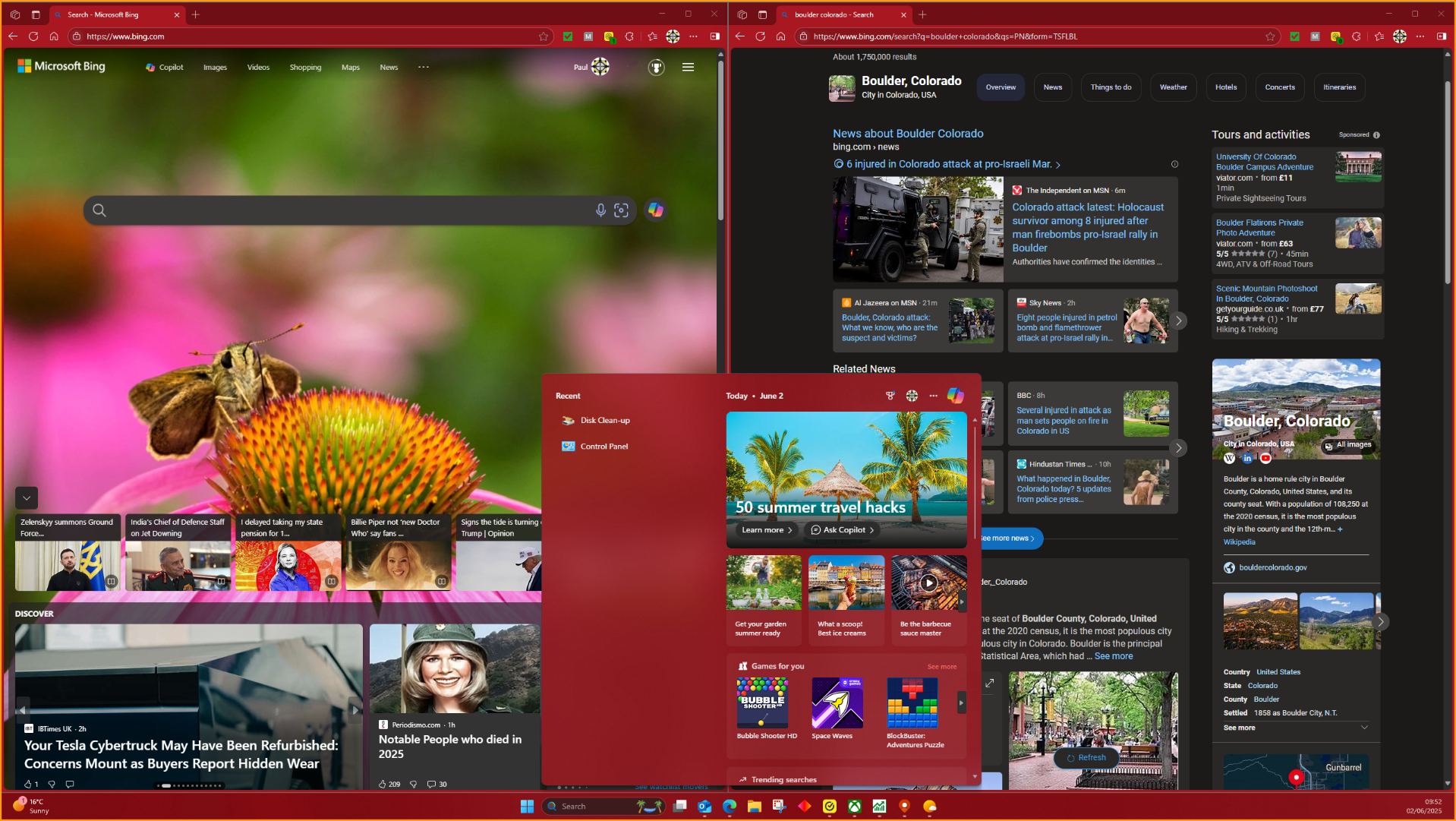Select the Concerts tab for Boulder, Colorado
1456x821 pixels.
[1280, 87]
